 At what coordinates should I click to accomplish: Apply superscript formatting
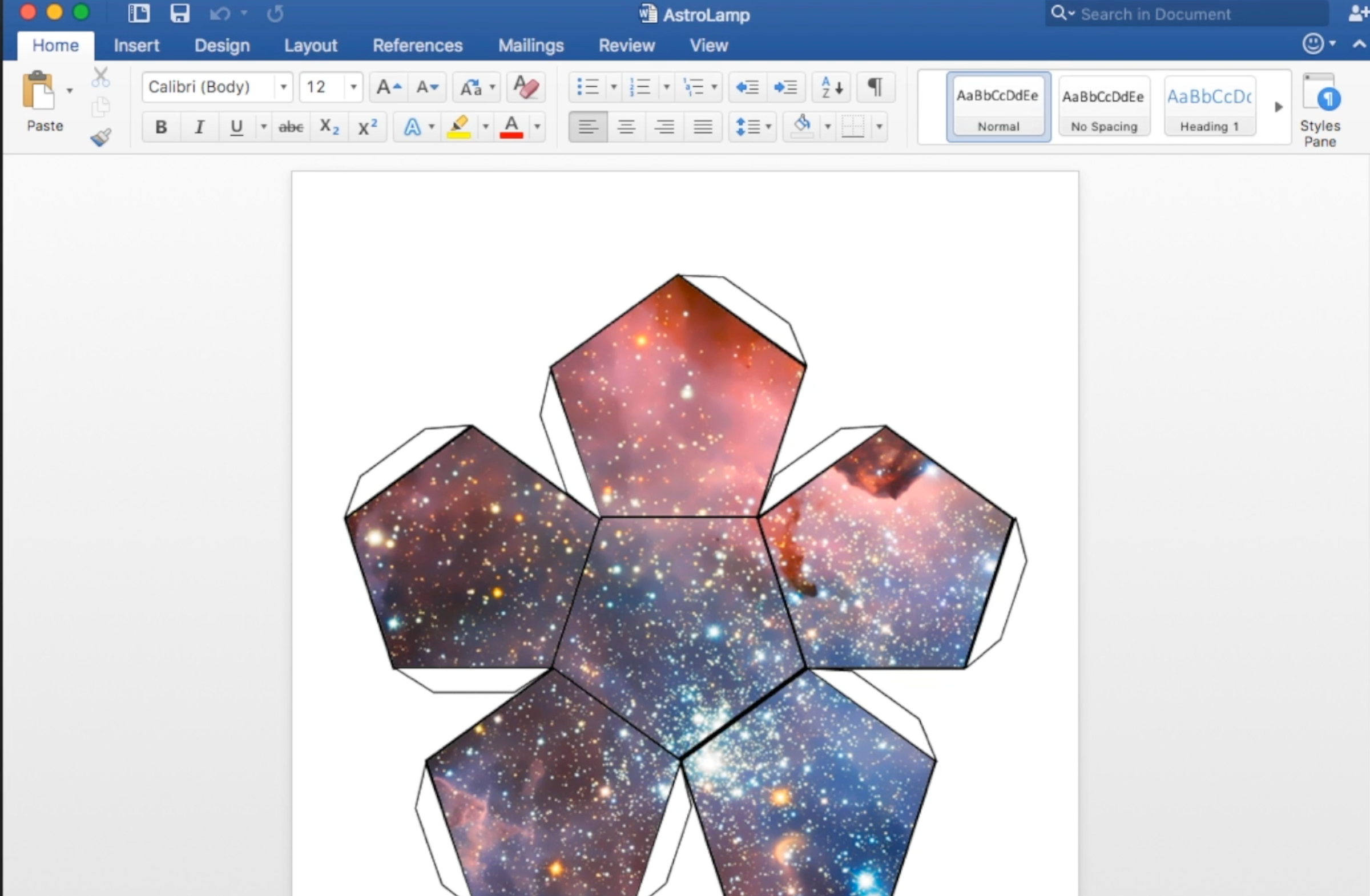pyautogui.click(x=367, y=127)
